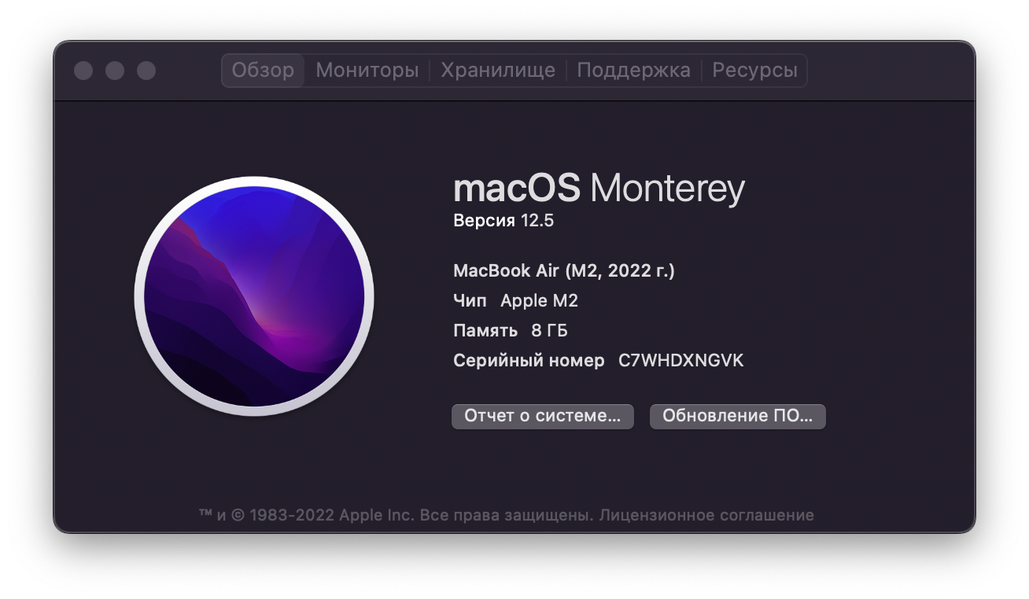Open the Мониторы tab
The height and width of the screenshot is (599, 1029).
tap(367, 70)
